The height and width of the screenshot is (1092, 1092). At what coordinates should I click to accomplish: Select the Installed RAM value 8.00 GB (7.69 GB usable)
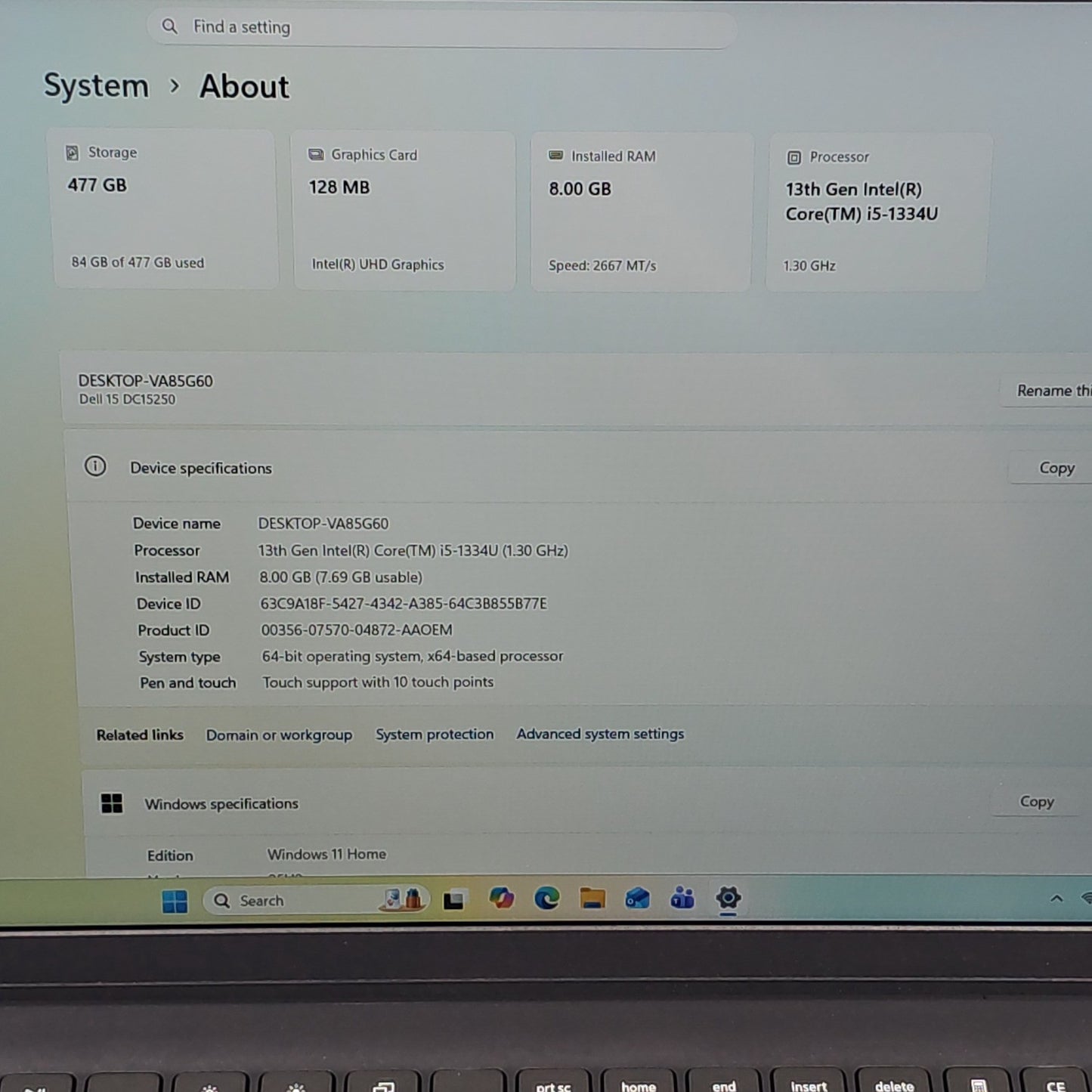point(341,577)
